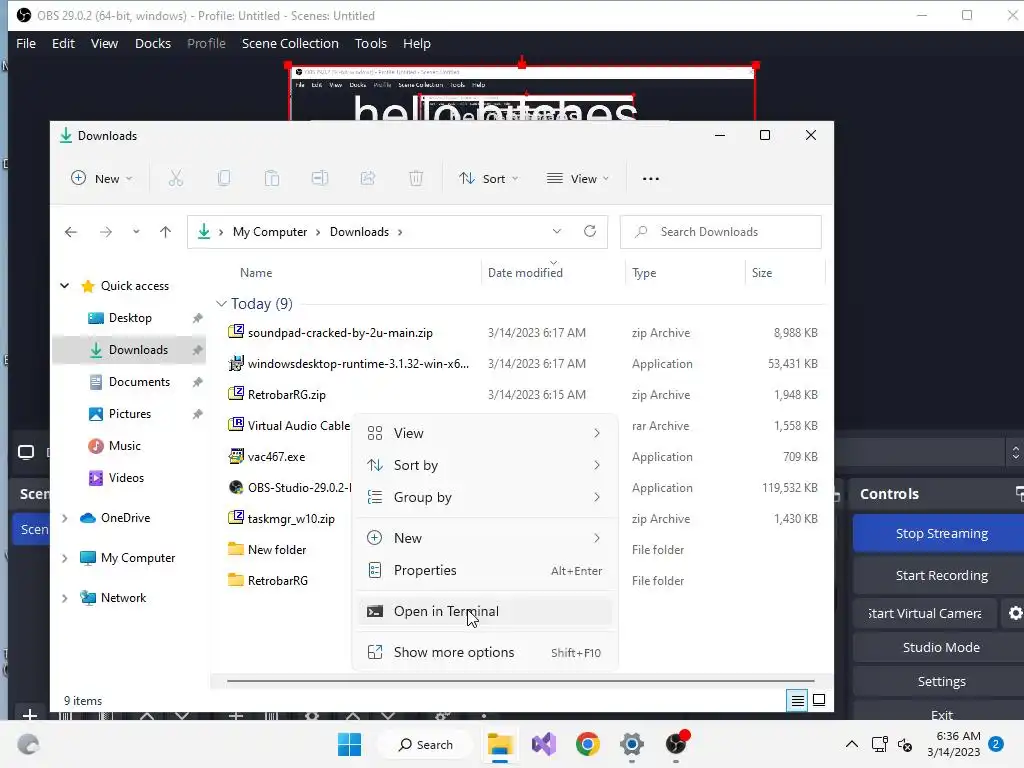
Task: Select Music in the navigation pane
Action: click(x=129, y=446)
